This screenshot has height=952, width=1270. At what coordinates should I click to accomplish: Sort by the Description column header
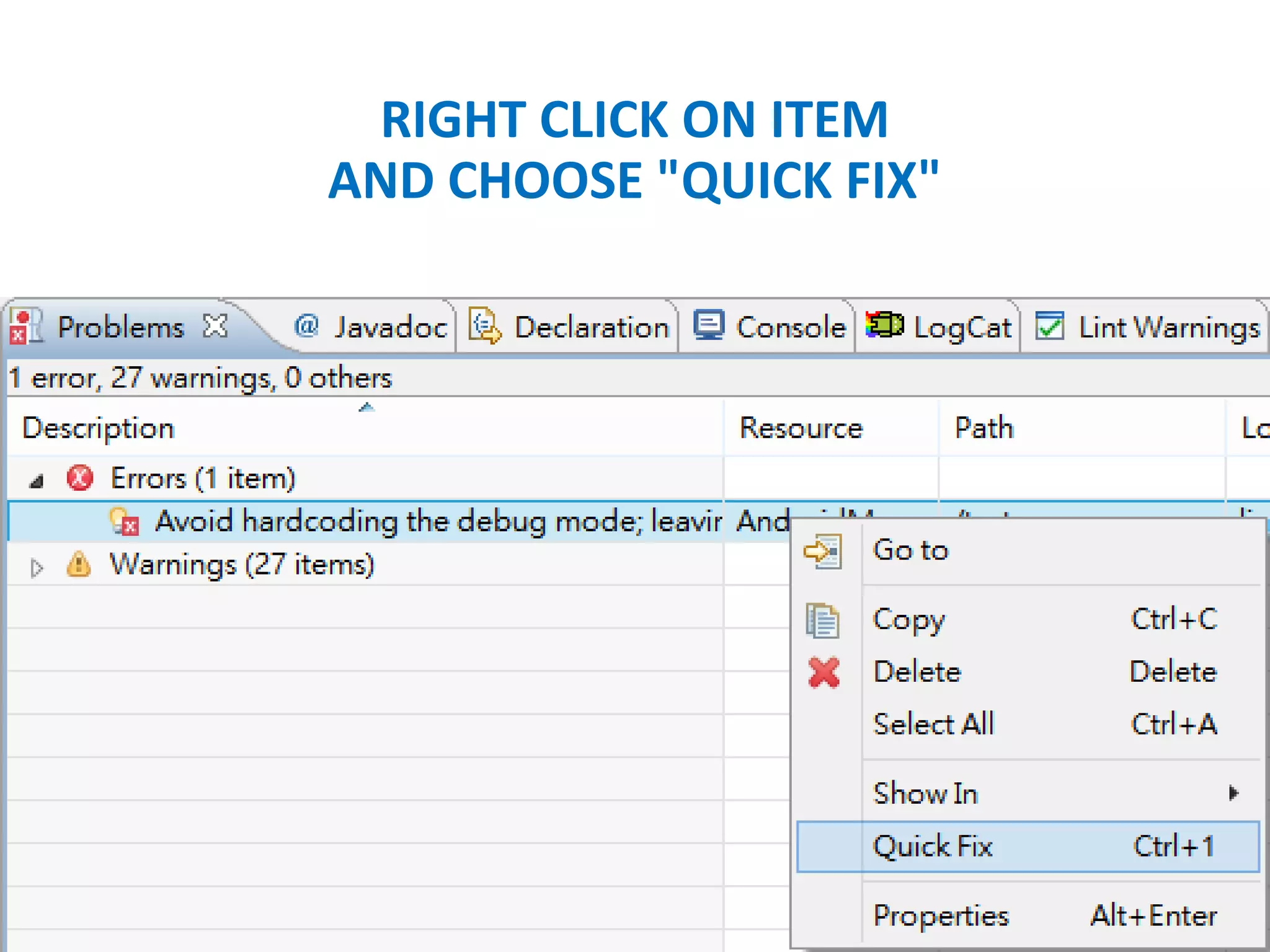(99, 429)
